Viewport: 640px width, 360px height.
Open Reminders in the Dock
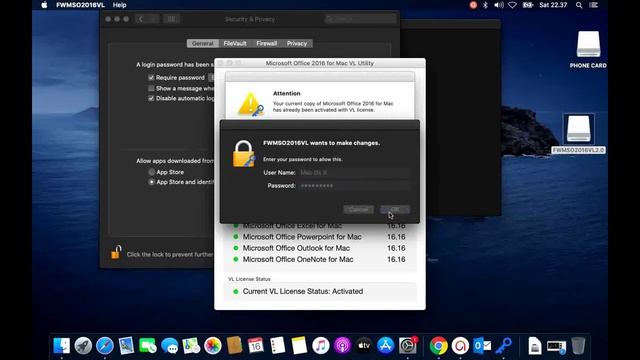[x=278, y=346]
